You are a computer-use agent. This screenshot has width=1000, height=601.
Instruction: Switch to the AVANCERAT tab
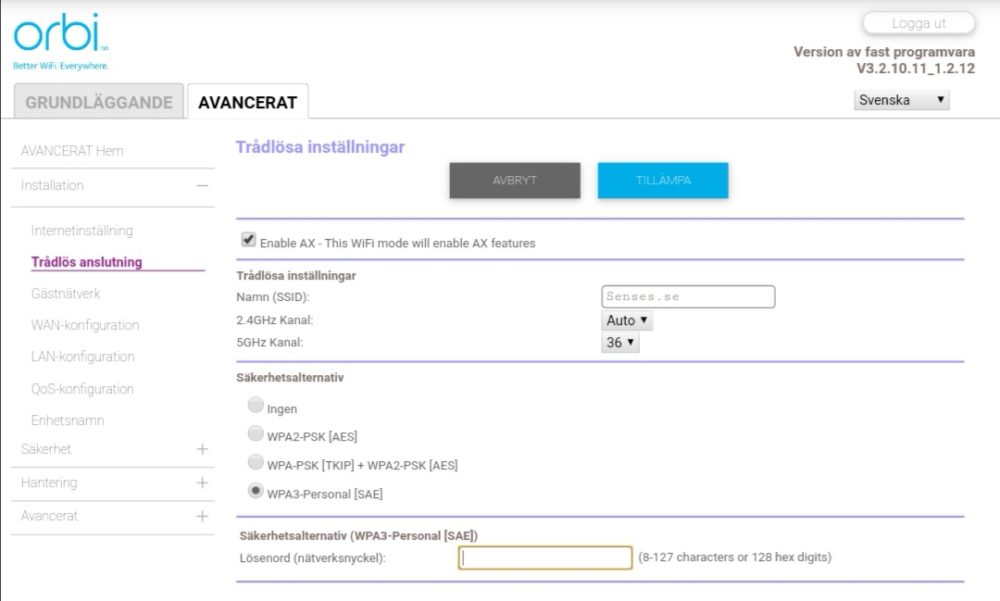click(247, 102)
